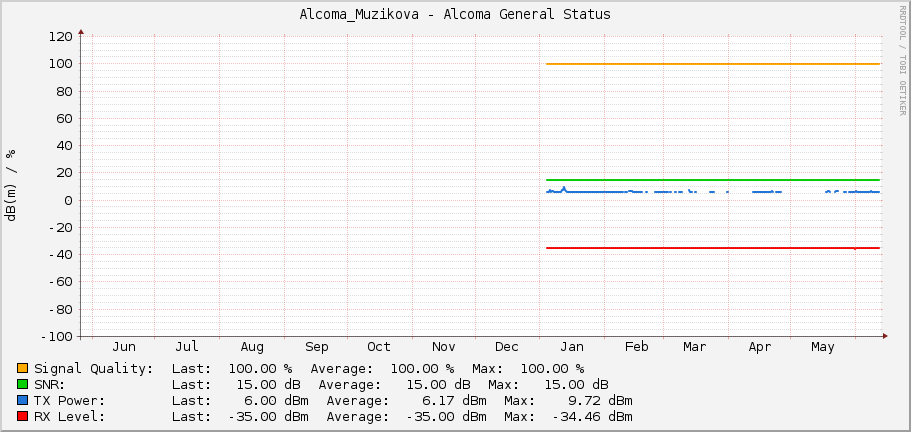Click the May x-axis label
This screenshot has height=432, width=911.
pos(823,347)
